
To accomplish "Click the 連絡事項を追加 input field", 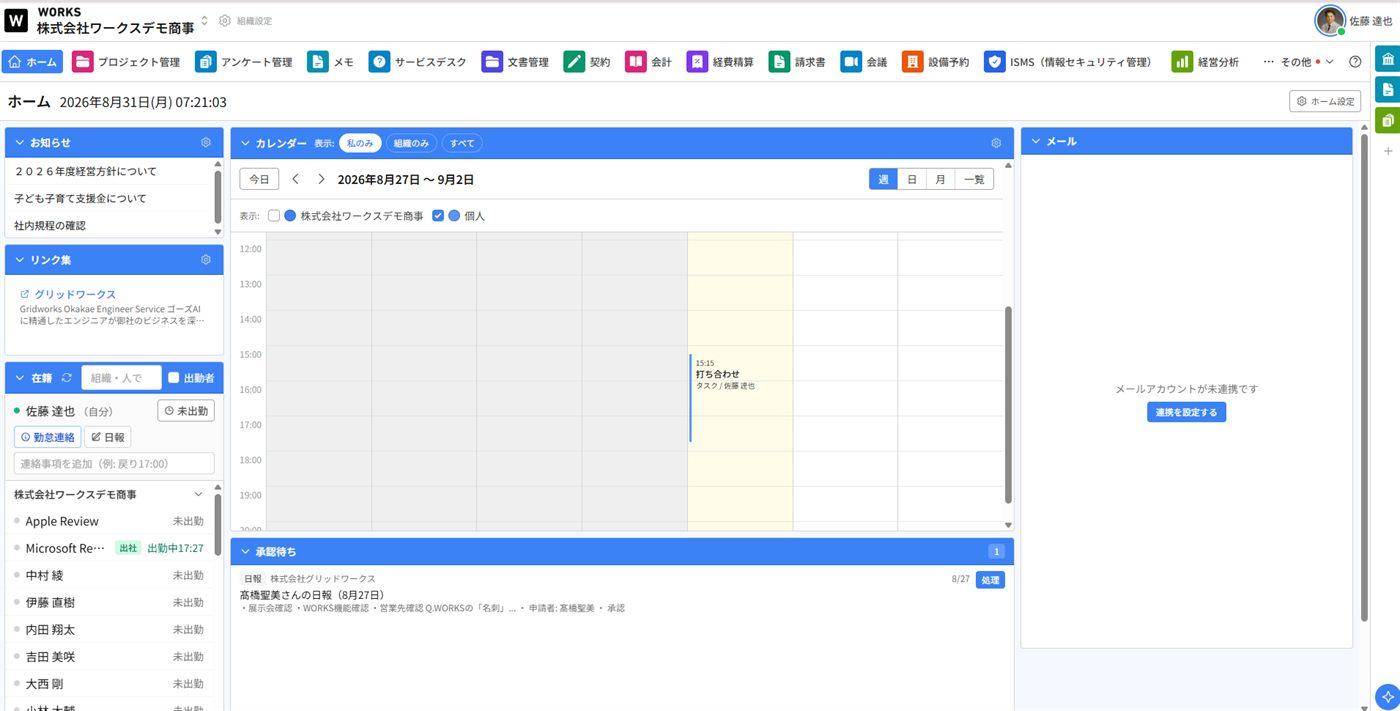I will pyautogui.click(x=114, y=464).
